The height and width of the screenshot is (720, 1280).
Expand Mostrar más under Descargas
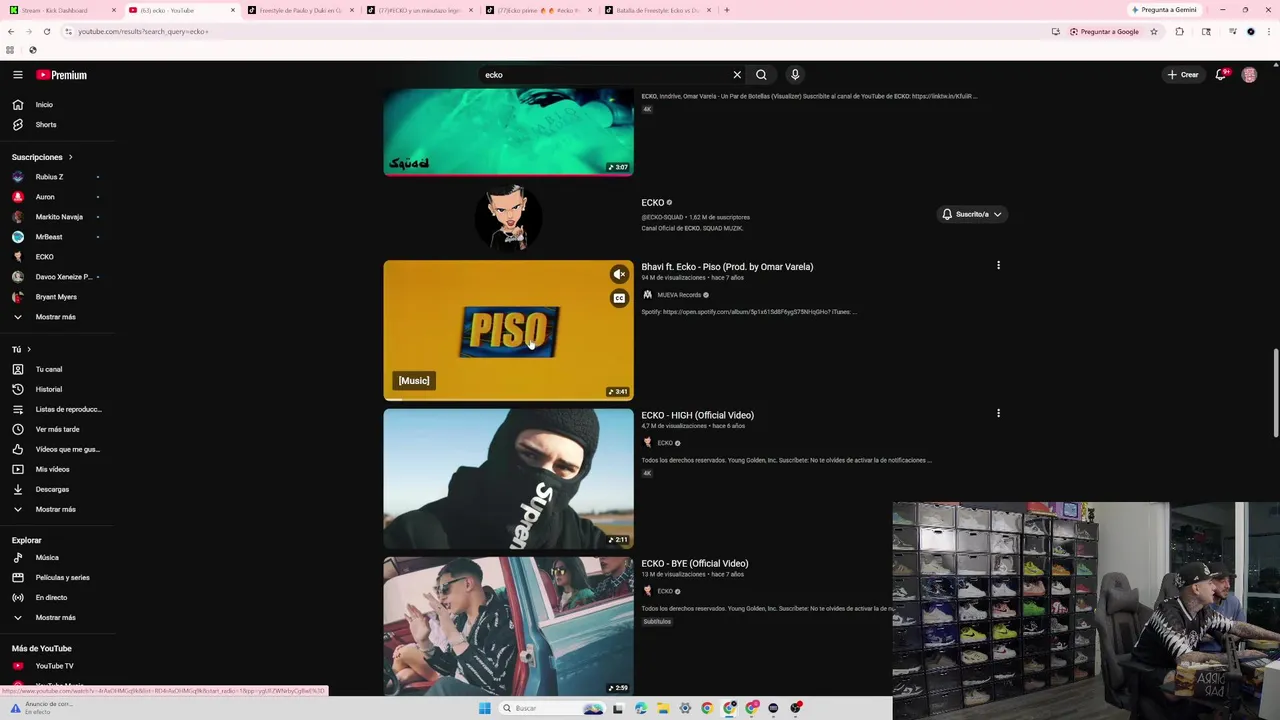[x=57, y=509]
